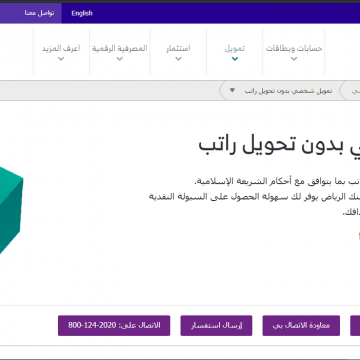Screen dimensions: 360x360
Task: Open the المصرفية الرقمية menu
Action: 120,48
